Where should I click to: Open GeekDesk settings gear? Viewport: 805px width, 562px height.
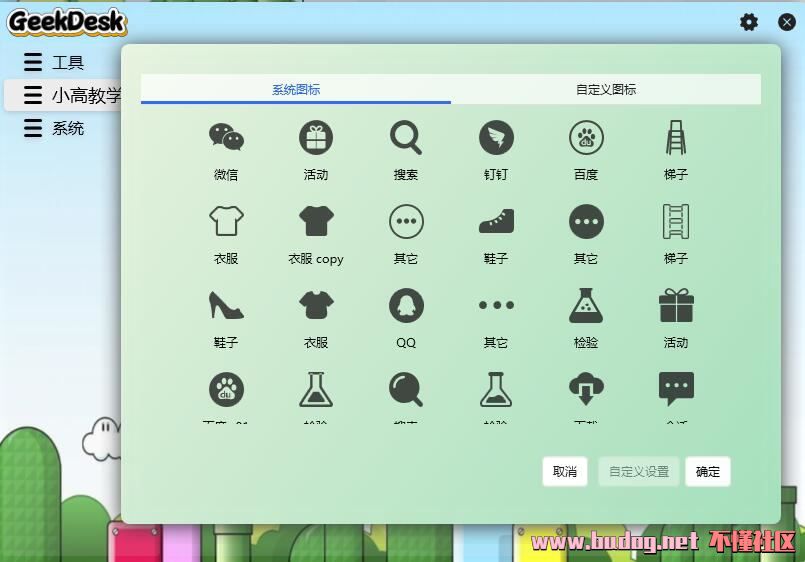click(749, 22)
